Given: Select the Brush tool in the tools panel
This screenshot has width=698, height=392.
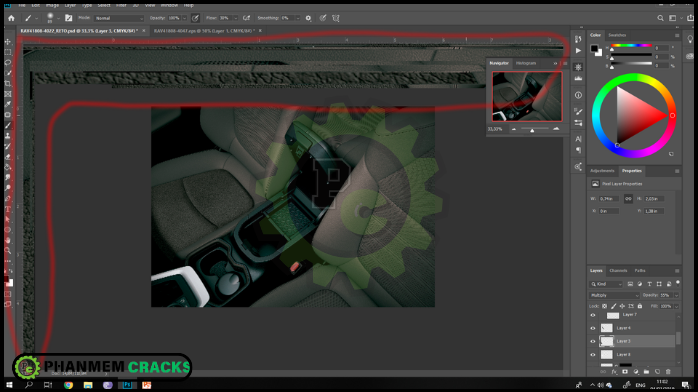Looking at the screenshot, I should pyautogui.click(x=8, y=125).
